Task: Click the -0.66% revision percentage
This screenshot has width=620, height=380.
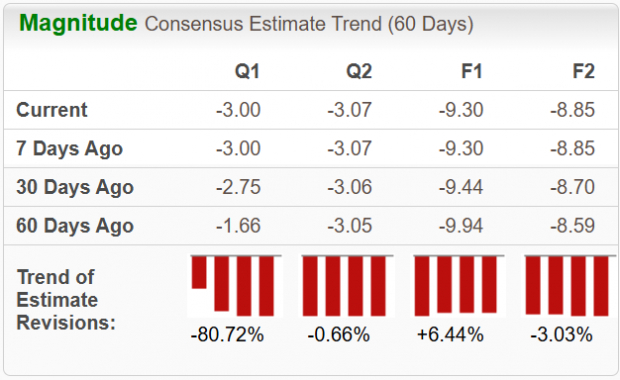Action: (339, 335)
